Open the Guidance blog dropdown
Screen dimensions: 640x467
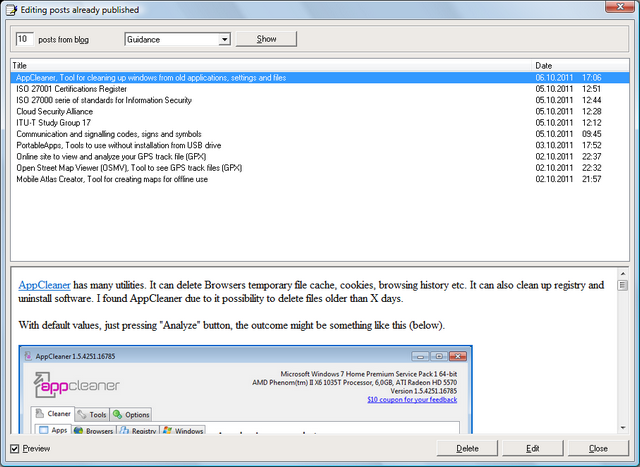pos(224,40)
